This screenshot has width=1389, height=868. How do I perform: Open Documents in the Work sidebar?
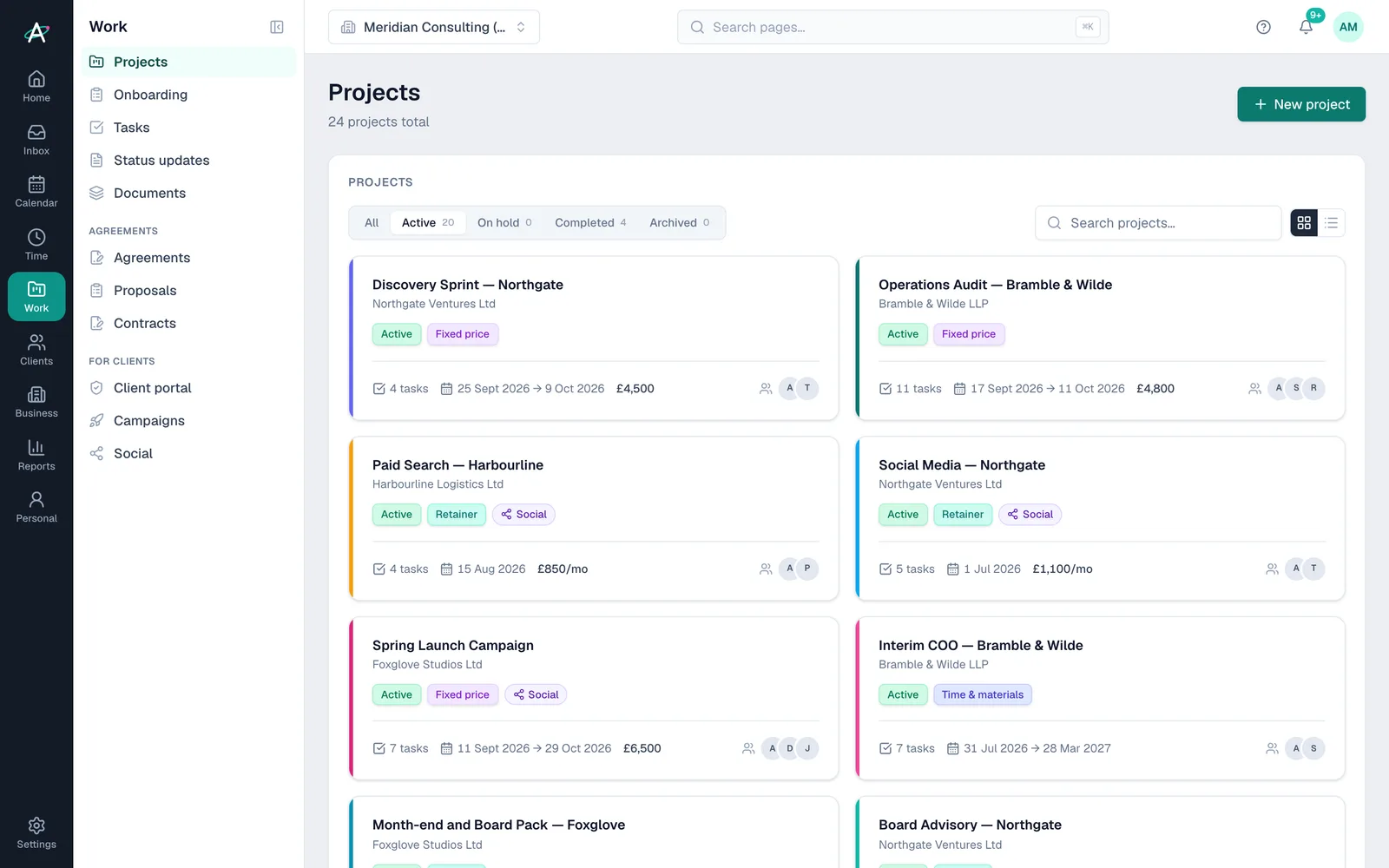tap(189, 193)
